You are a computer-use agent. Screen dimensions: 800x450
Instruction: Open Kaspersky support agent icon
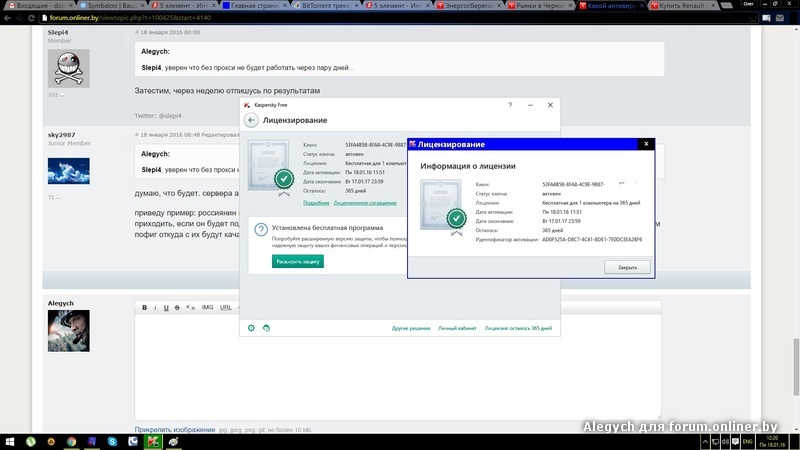(266, 327)
